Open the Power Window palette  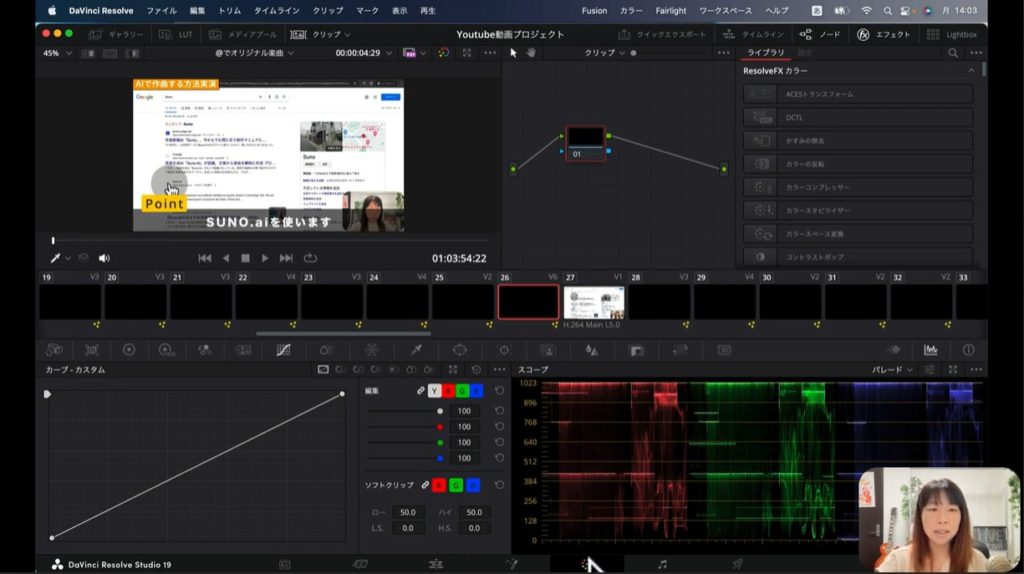[x=460, y=350]
